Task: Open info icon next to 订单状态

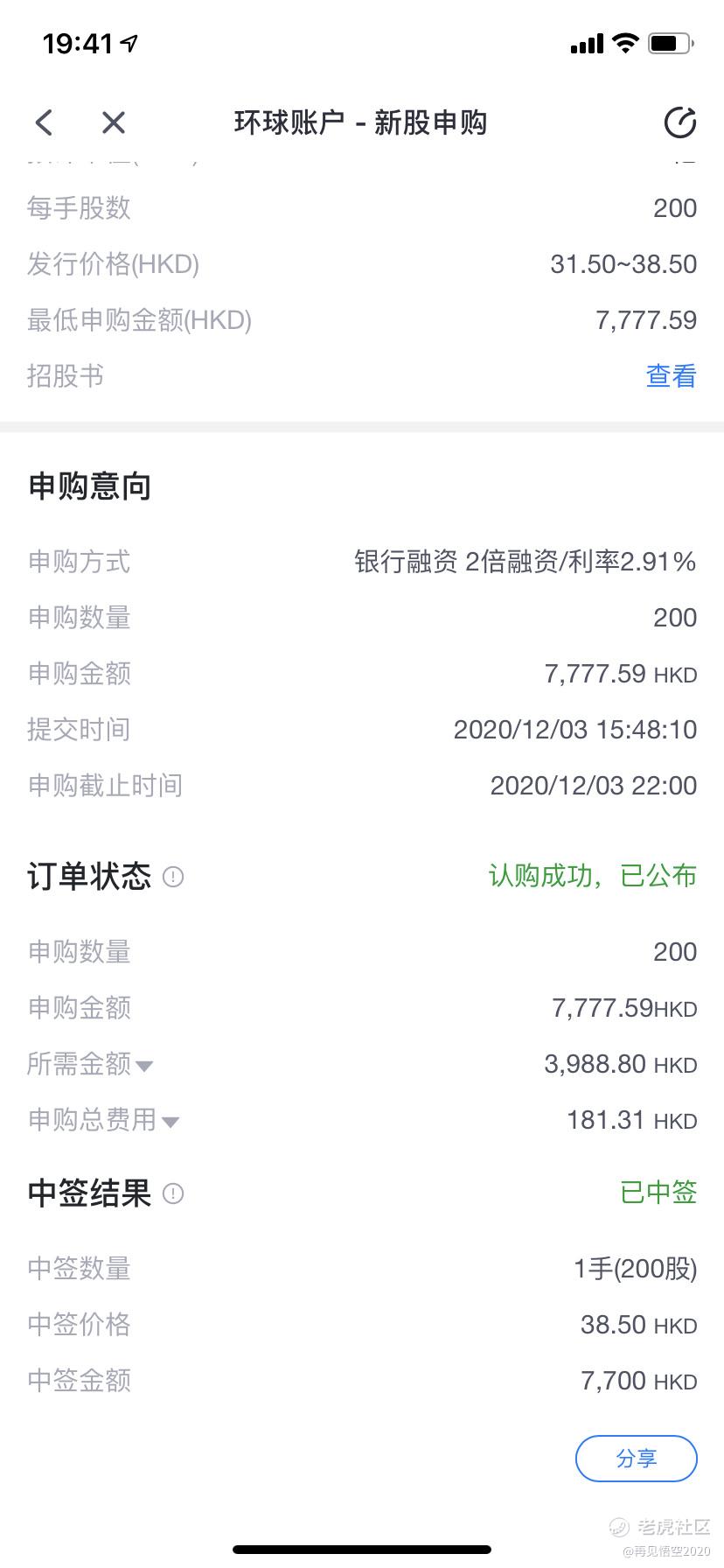Action: pos(173,877)
